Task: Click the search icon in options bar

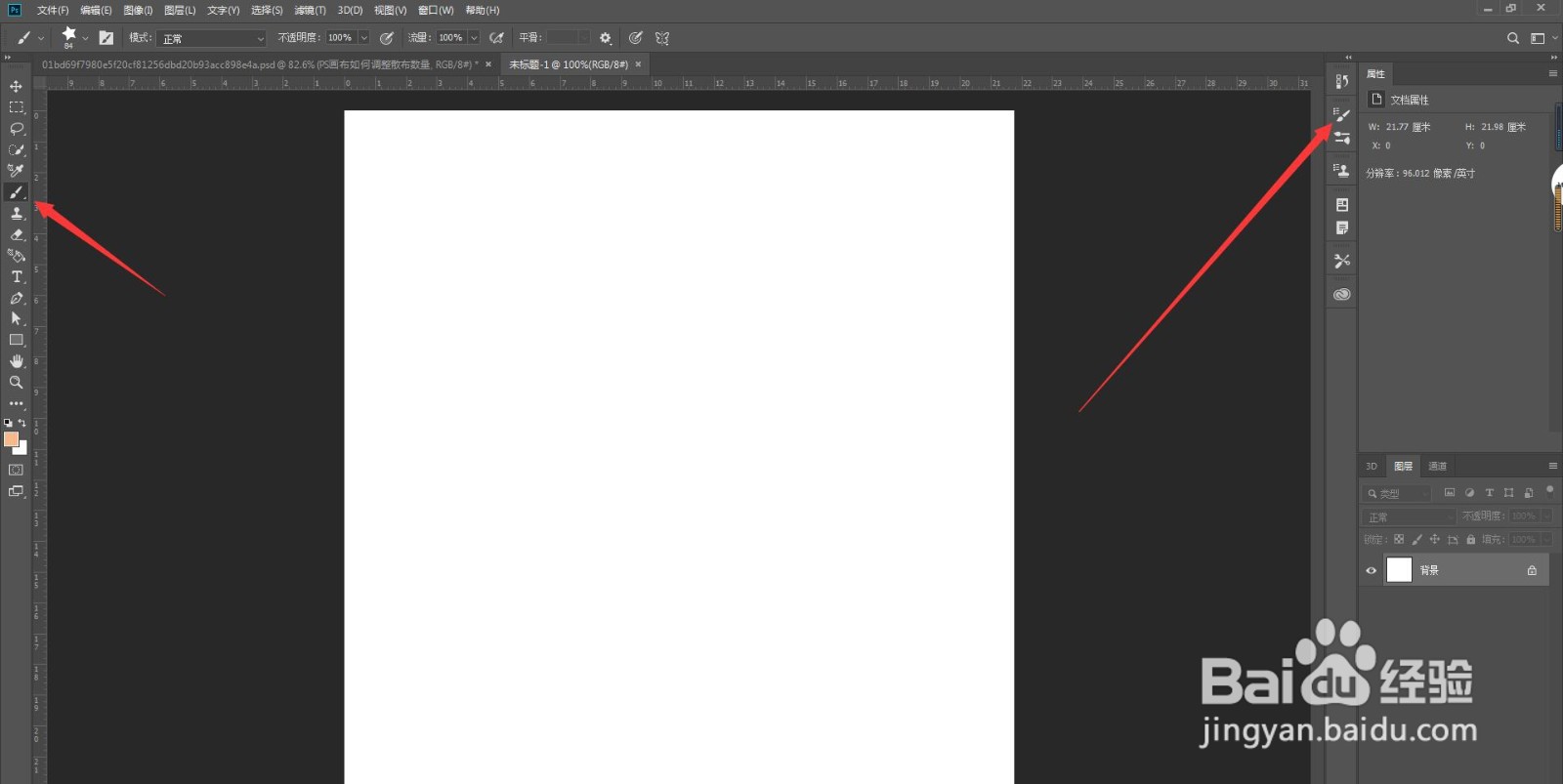Action: [x=1513, y=38]
